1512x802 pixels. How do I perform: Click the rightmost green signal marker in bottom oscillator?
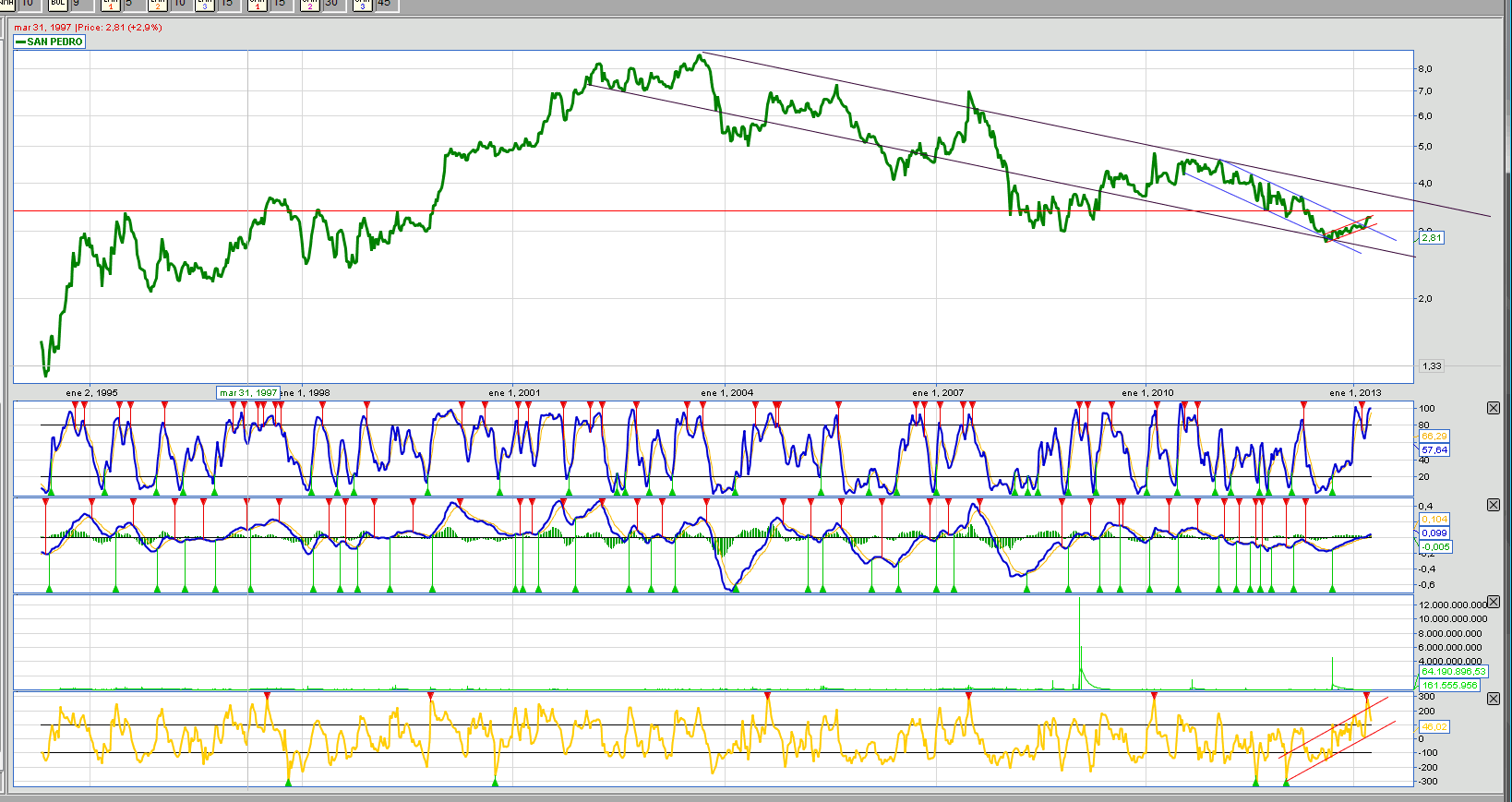point(1287,783)
